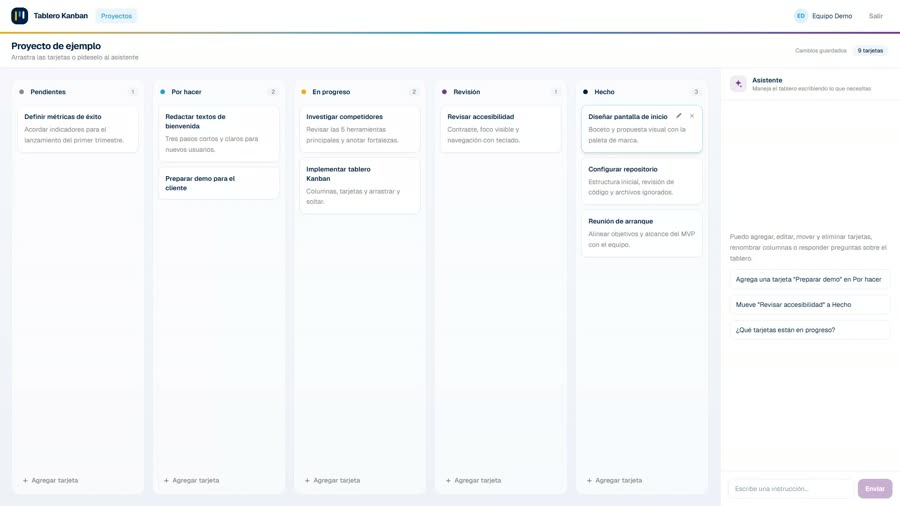
Task: Add a card in Por hacer column
Action: click(x=192, y=480)
